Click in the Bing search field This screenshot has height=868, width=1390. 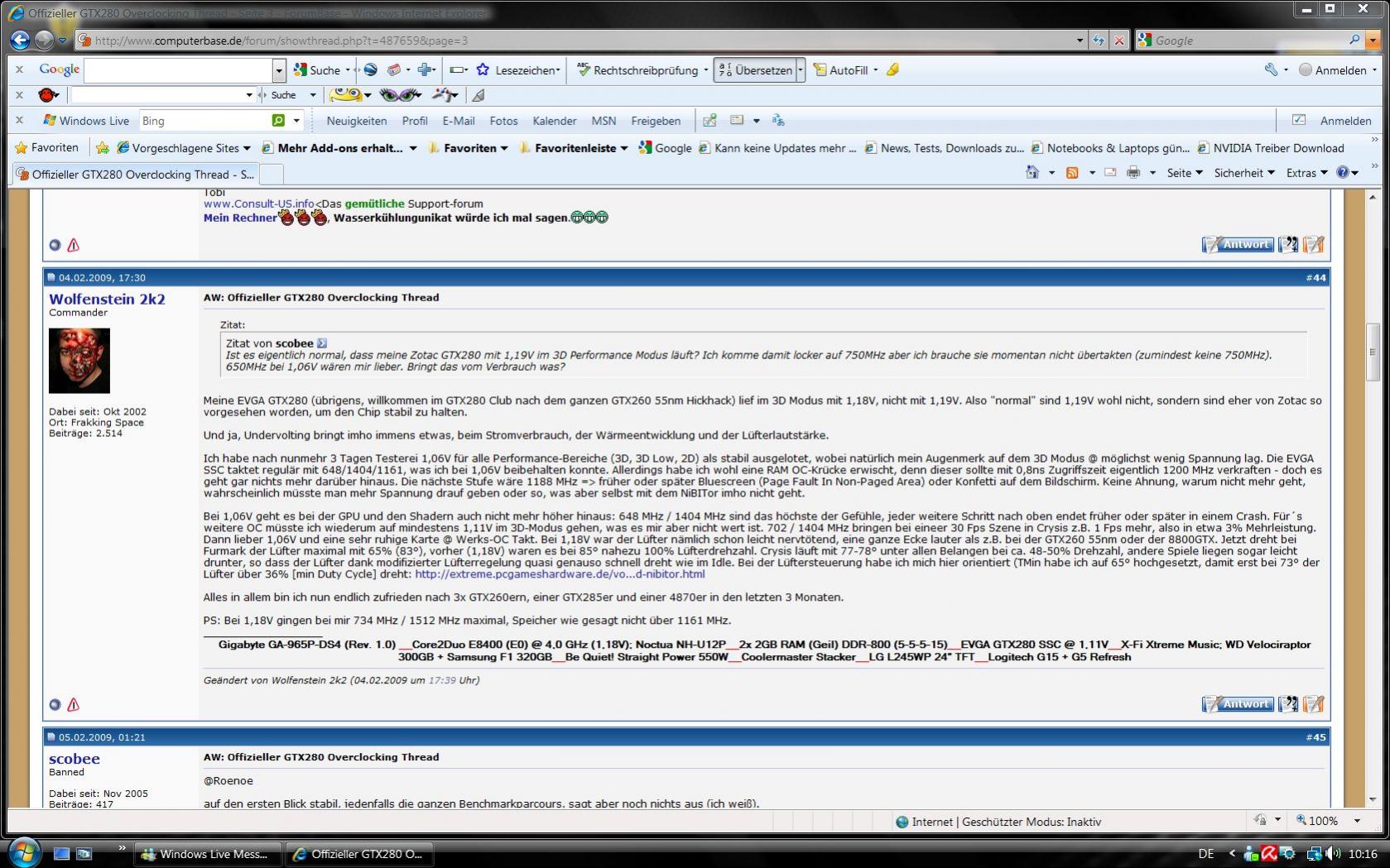click(205, 121)
